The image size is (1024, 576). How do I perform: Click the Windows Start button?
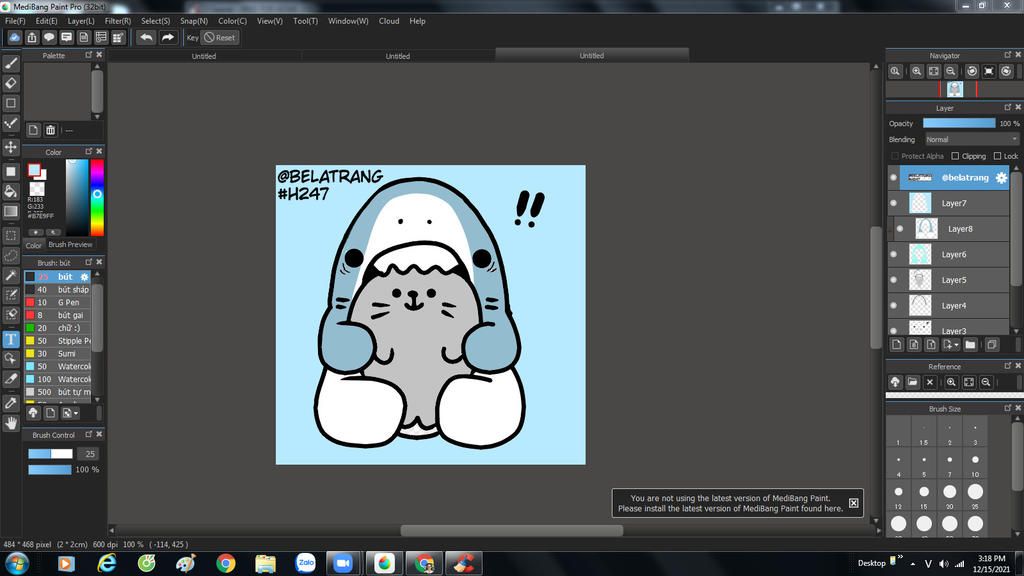pos(16,563)
